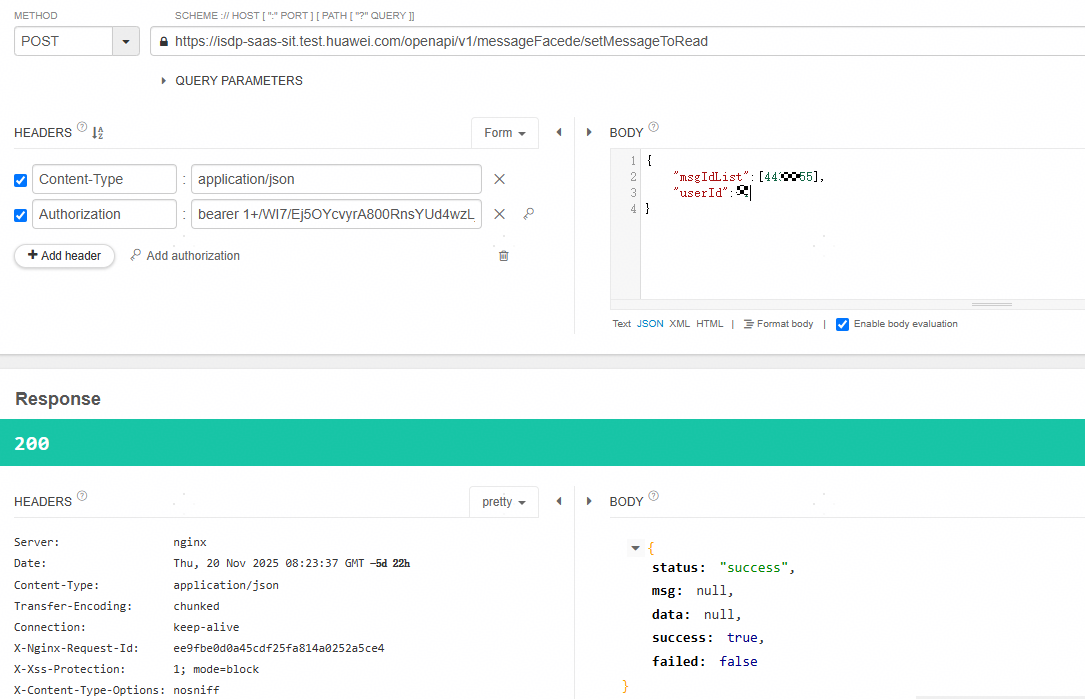Open the response pretty view dropdown
This screenshot has width=1085, height=699.
click(504, 502)
